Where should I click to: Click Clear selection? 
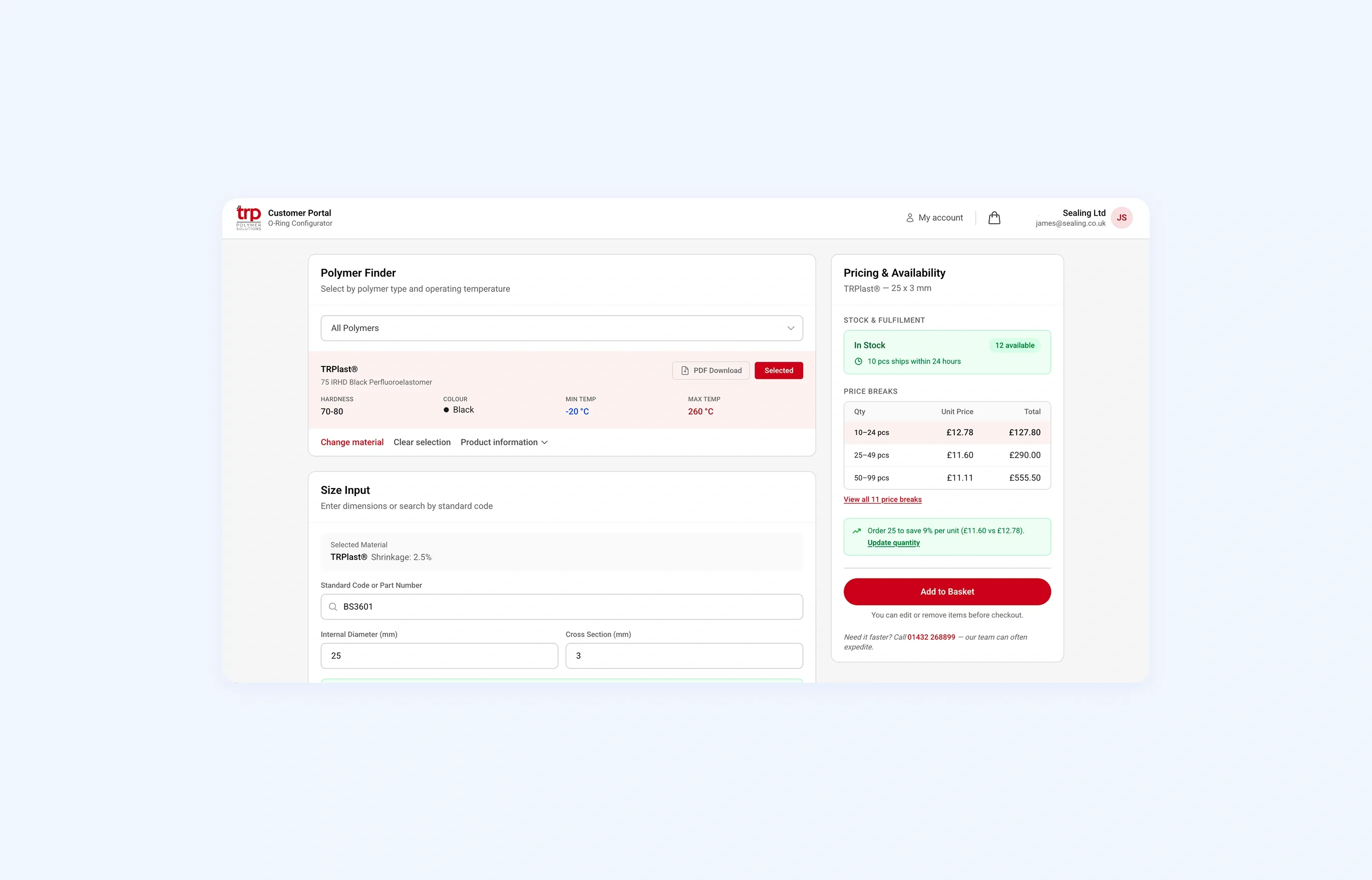422,443
